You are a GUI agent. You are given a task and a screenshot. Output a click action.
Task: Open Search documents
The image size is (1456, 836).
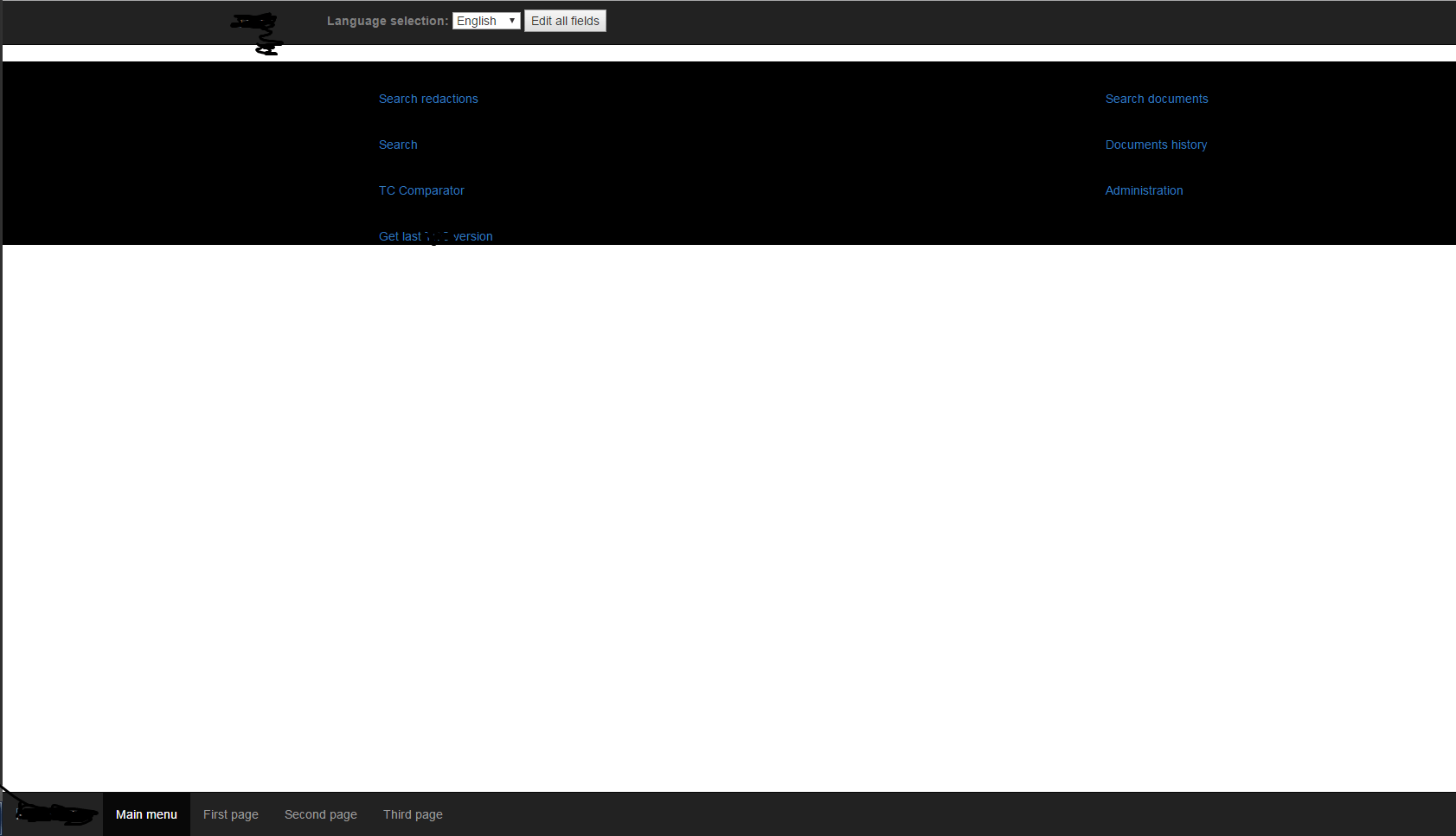[1156, 99]
